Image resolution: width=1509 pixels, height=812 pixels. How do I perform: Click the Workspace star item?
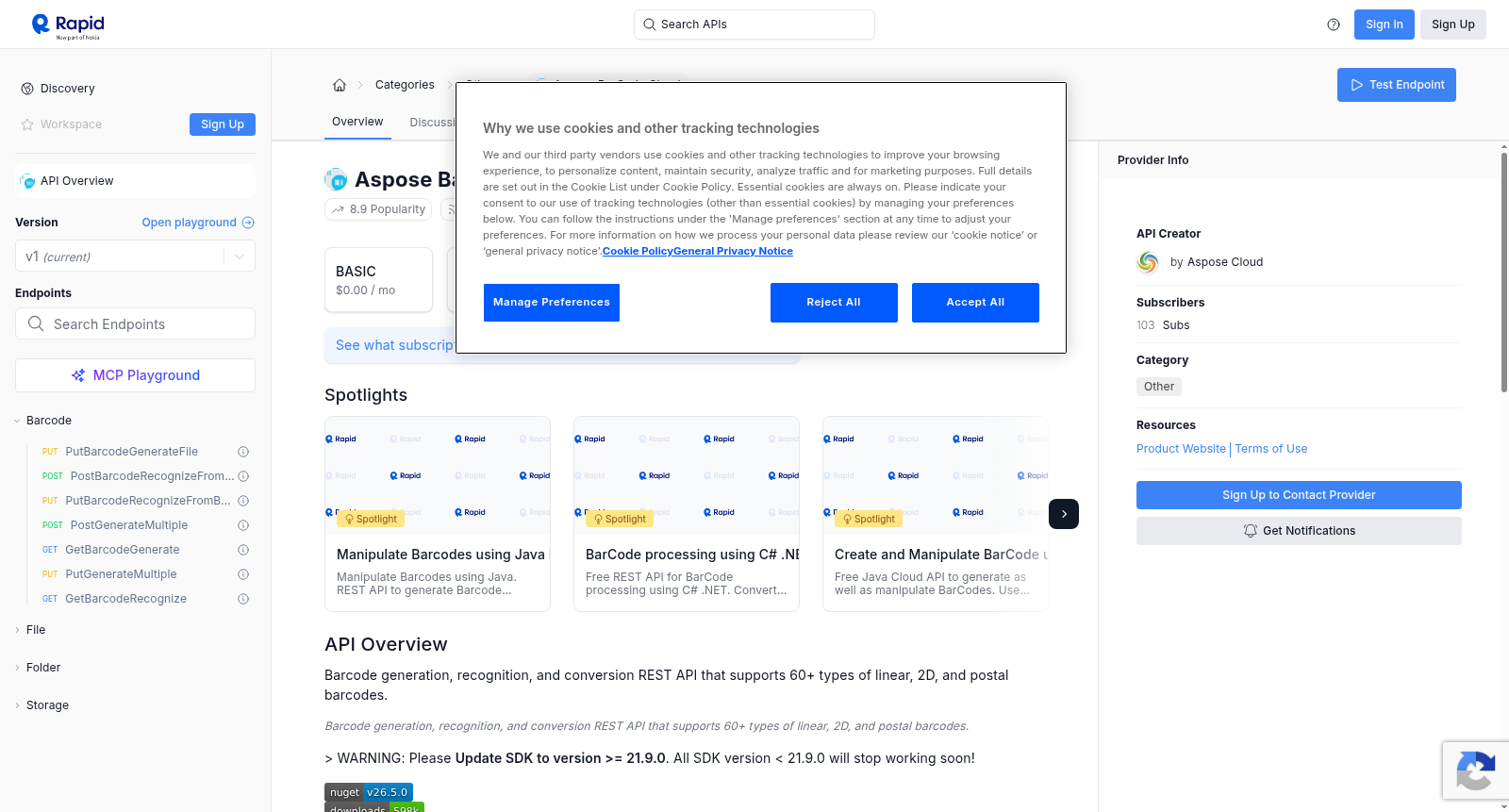pyautogui.click(x=61, y=124)
